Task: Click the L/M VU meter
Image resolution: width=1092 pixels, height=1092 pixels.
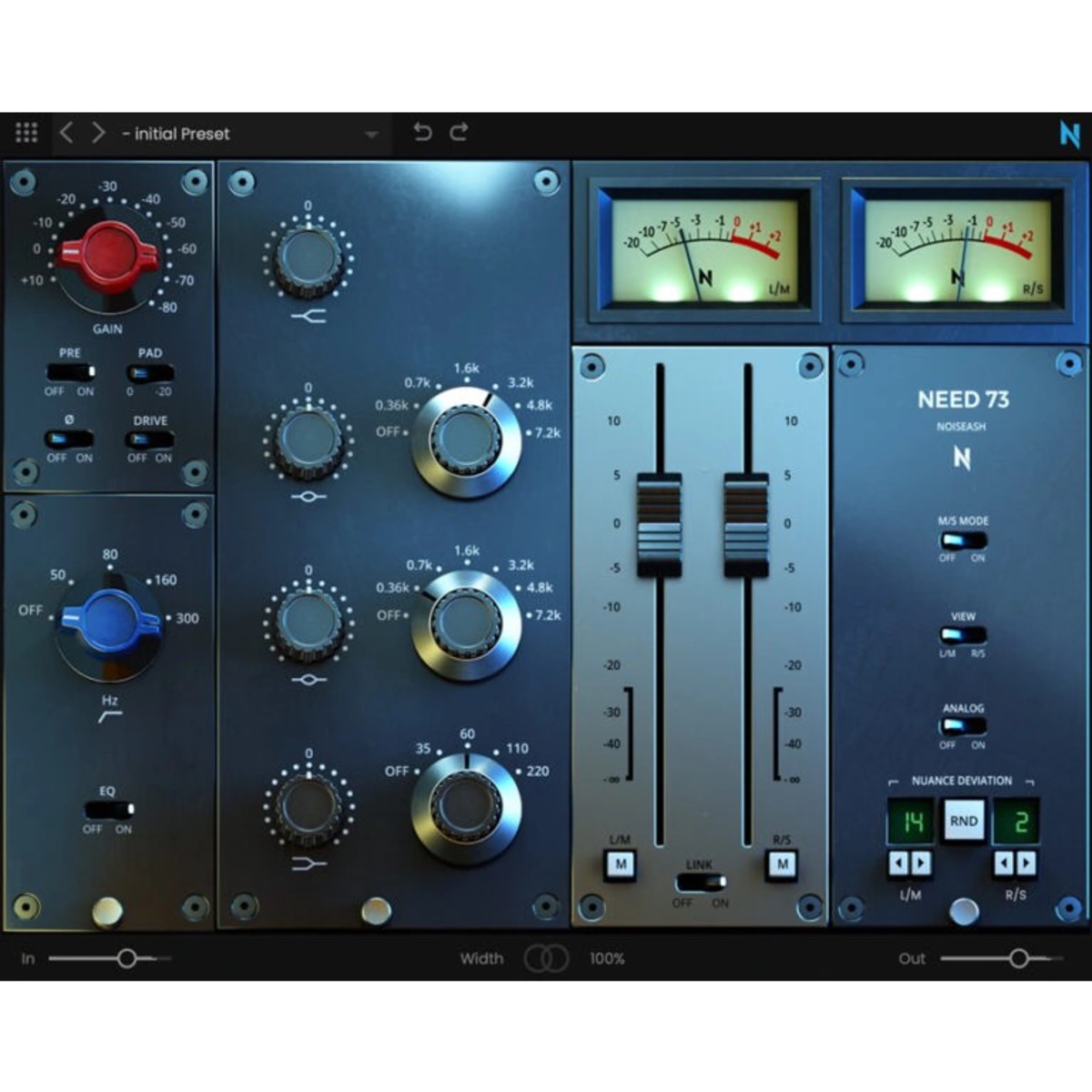Action: pyautogui.click(x=705, y=249)
